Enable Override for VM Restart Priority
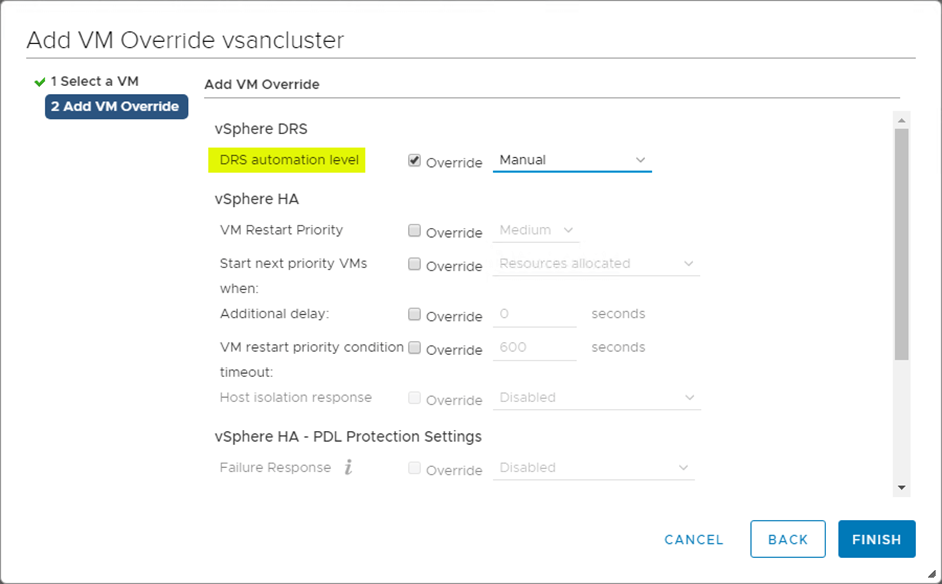Image resolution: width=942 pixels, height=584 pixels. (415, 231)
